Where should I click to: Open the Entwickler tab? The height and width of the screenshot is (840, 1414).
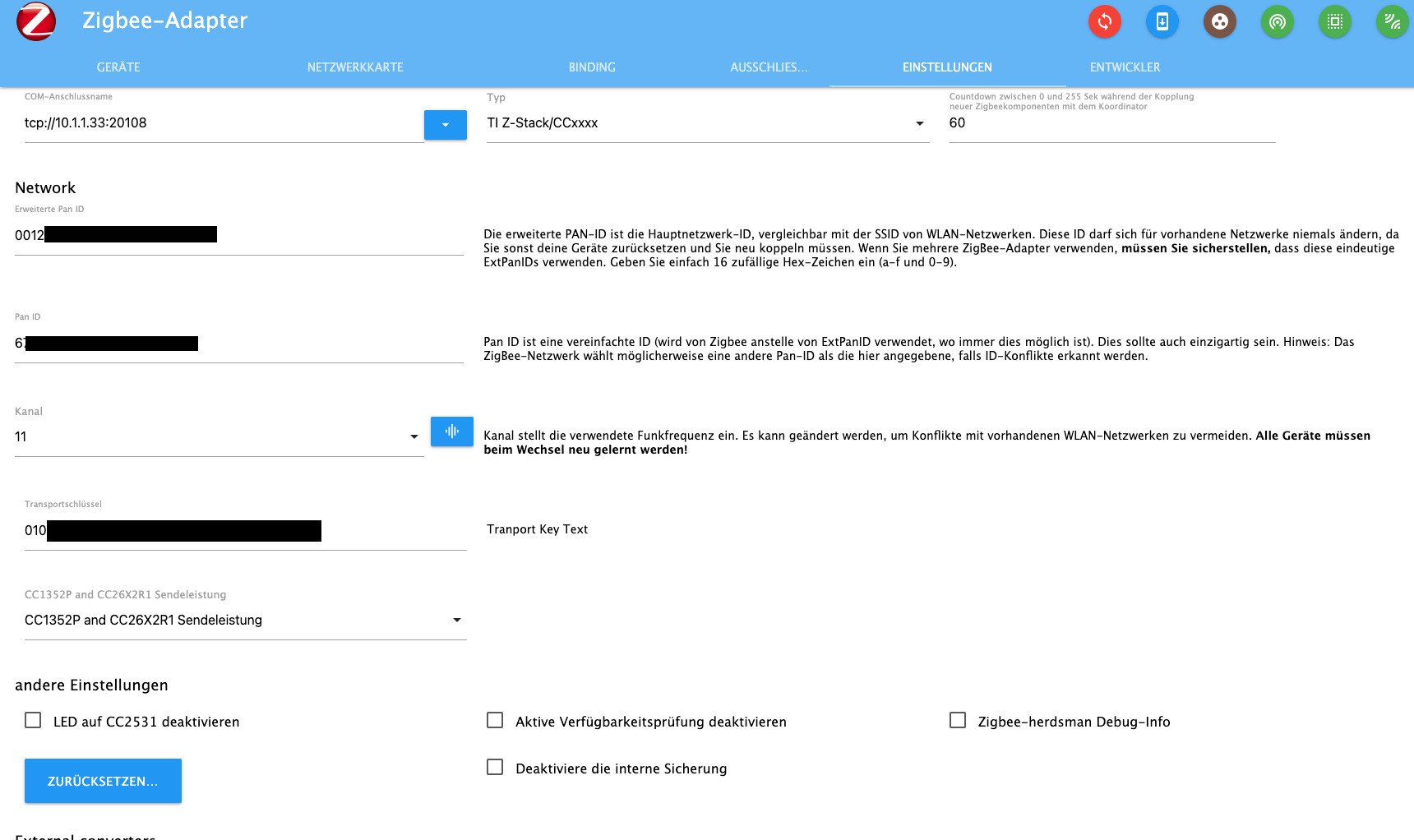pos(1125,67)
